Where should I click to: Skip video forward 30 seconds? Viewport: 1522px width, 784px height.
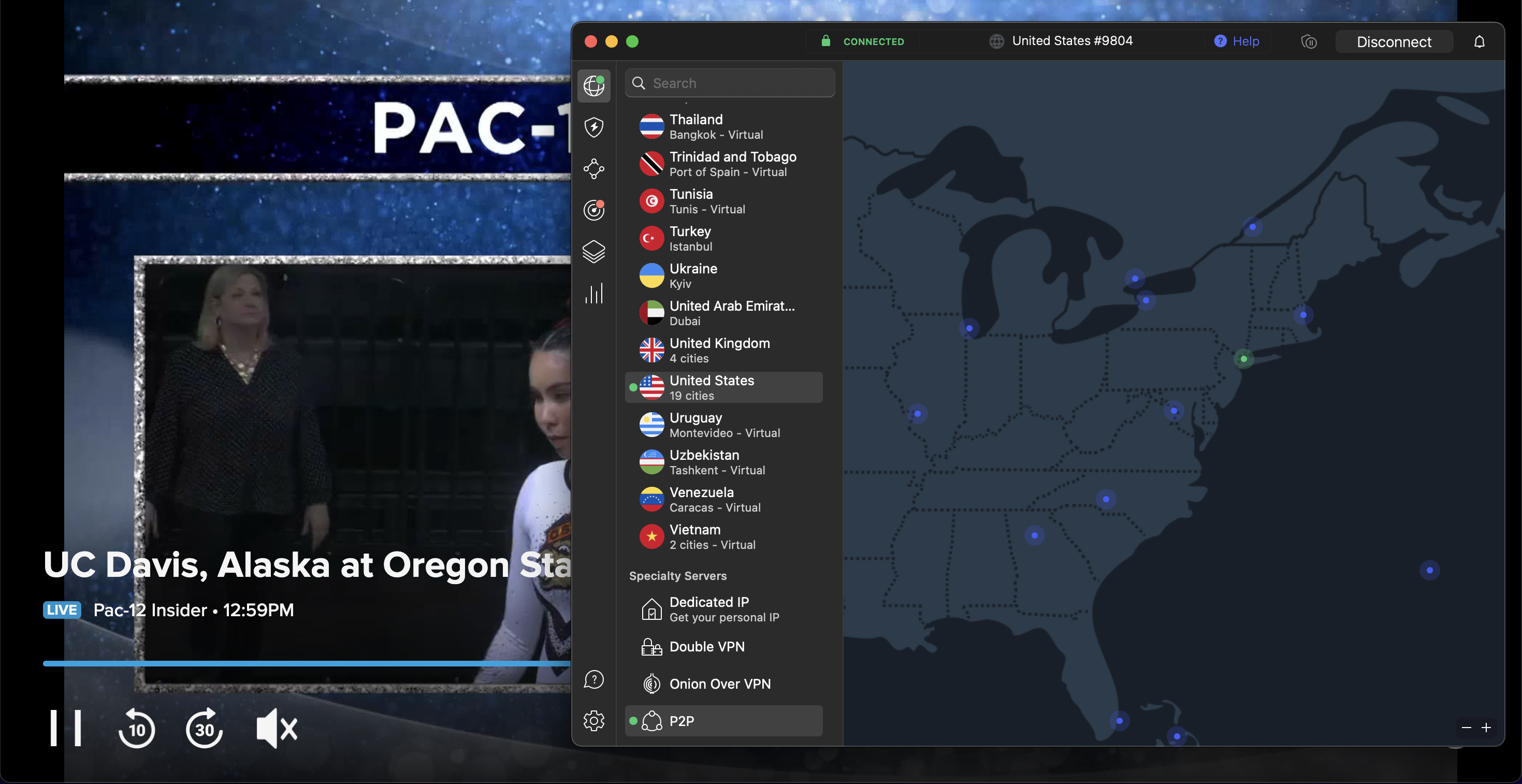point(205,729)
